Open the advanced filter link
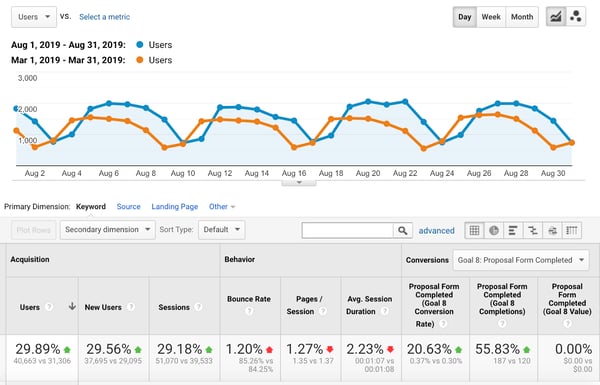This screenshot has width=600, height=385. coord(436,231)
